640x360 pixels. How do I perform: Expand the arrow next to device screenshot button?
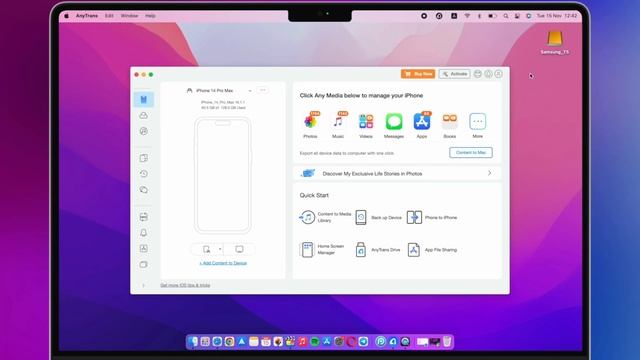[220, 249]
